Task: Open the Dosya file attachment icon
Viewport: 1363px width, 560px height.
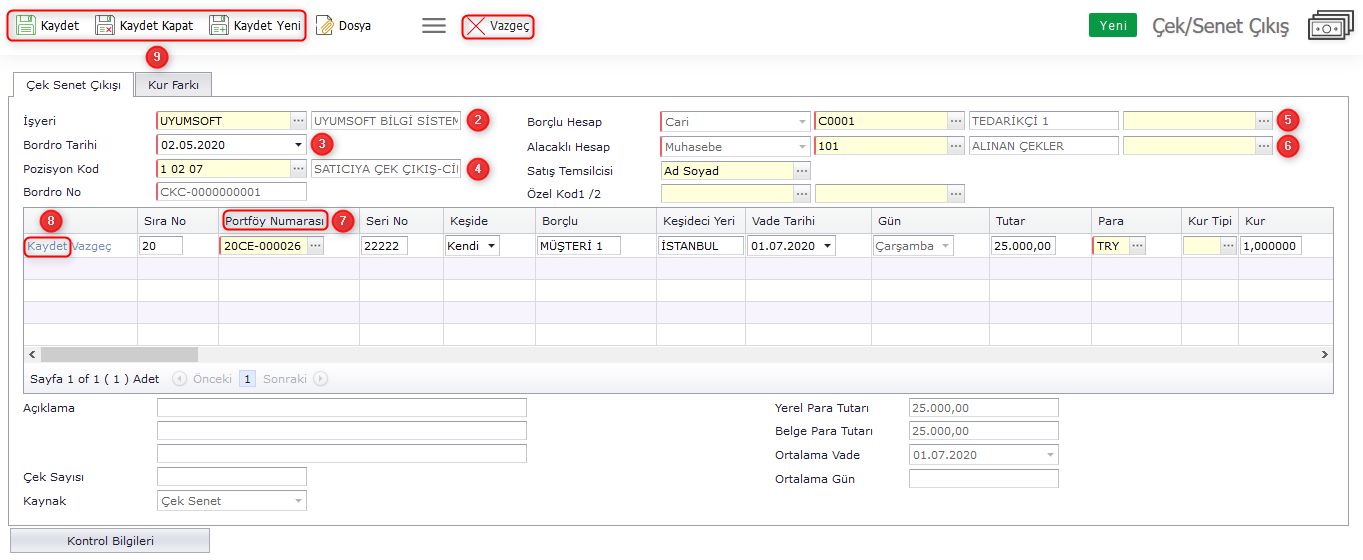Action: pyautogui.click(x=325, y=26)
